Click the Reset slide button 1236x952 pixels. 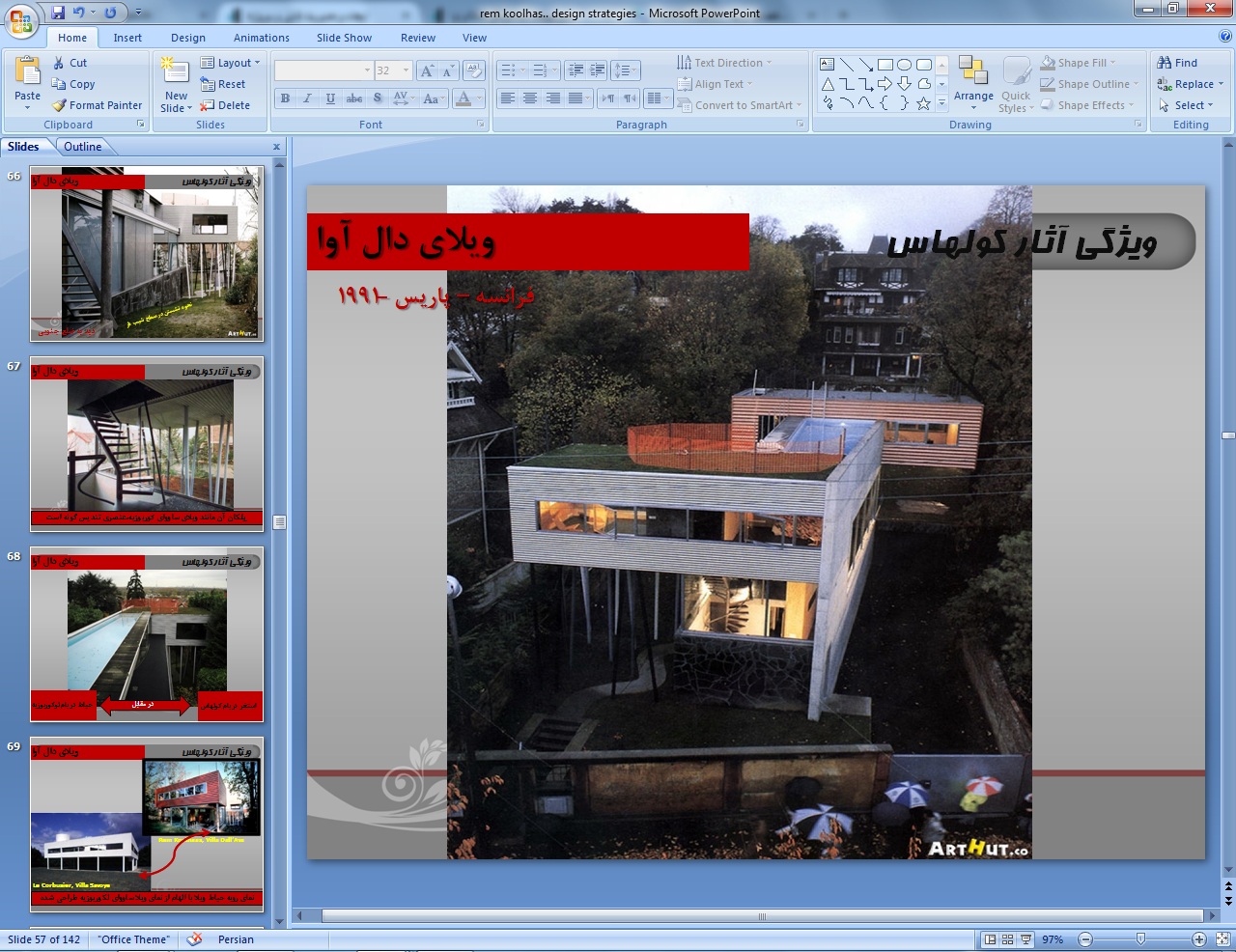[x=224, y=84]
